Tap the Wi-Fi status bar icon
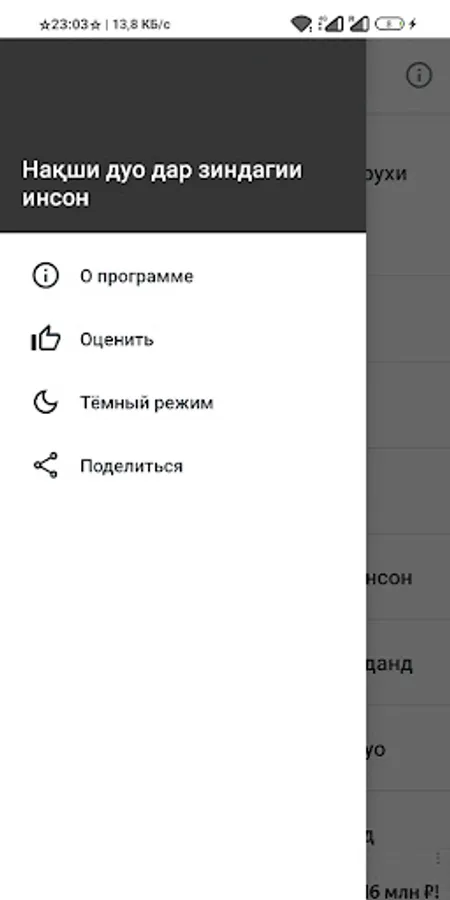The image size is (450, 900). [301, 24]
